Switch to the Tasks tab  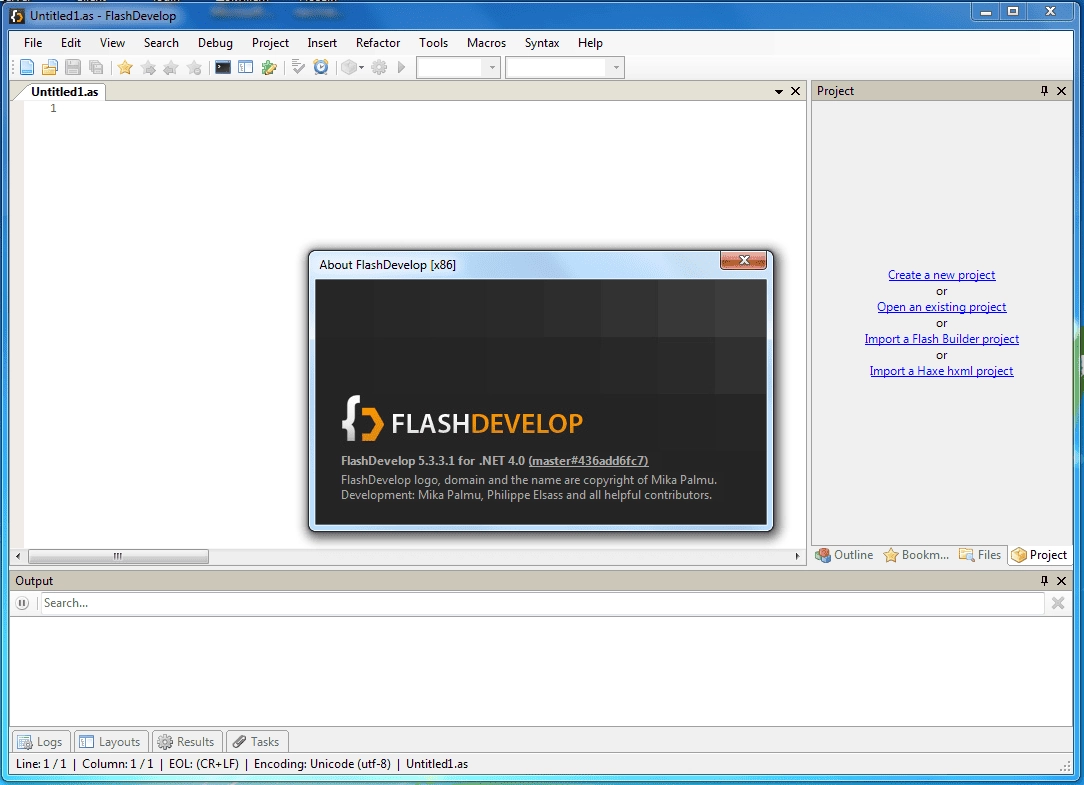point(257,741)
